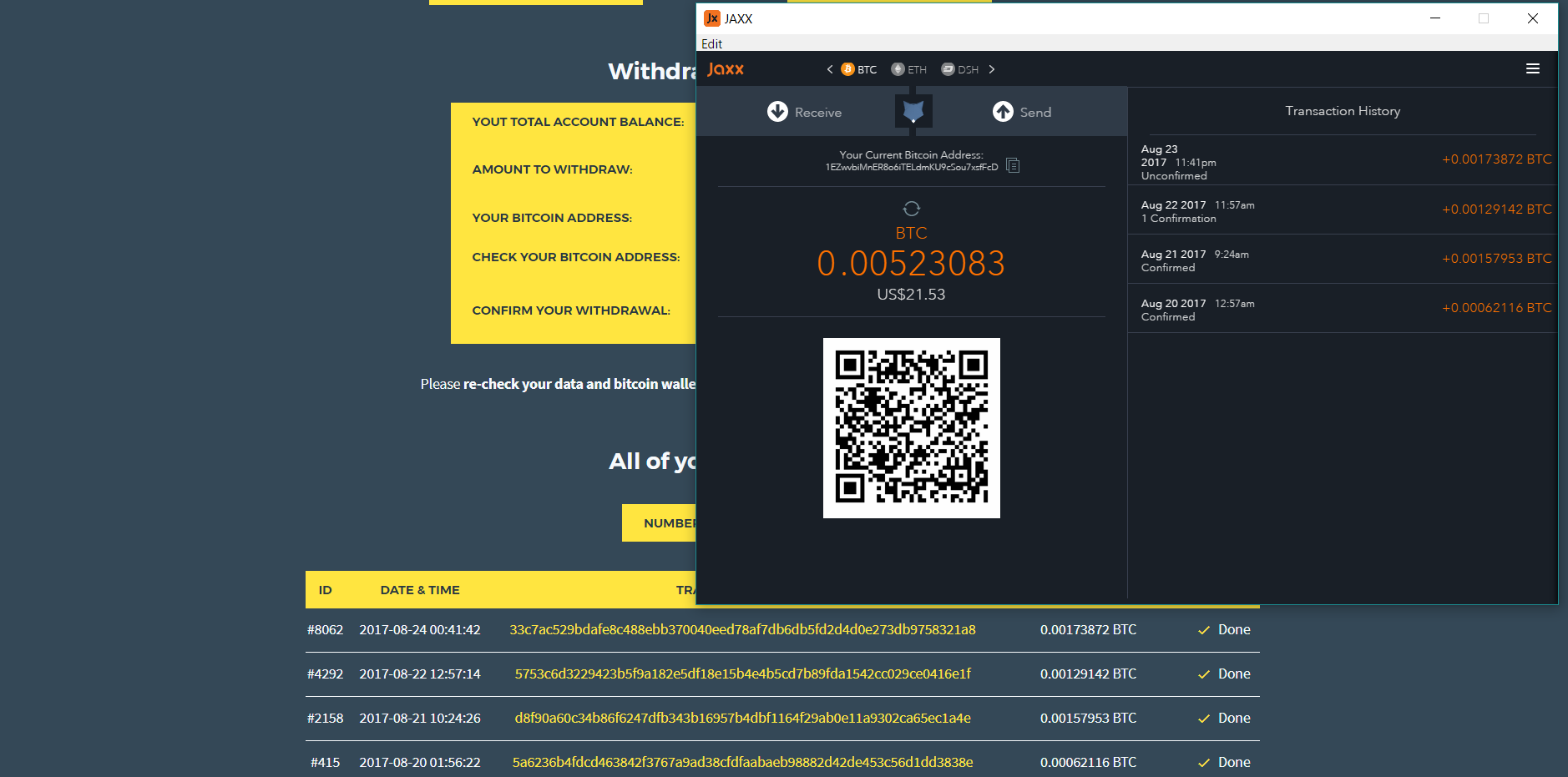Image resolution: width=1568 pixels, height=777 pixels.
Task: Click the Jaxx app icon in title bar
Action: 711,18
